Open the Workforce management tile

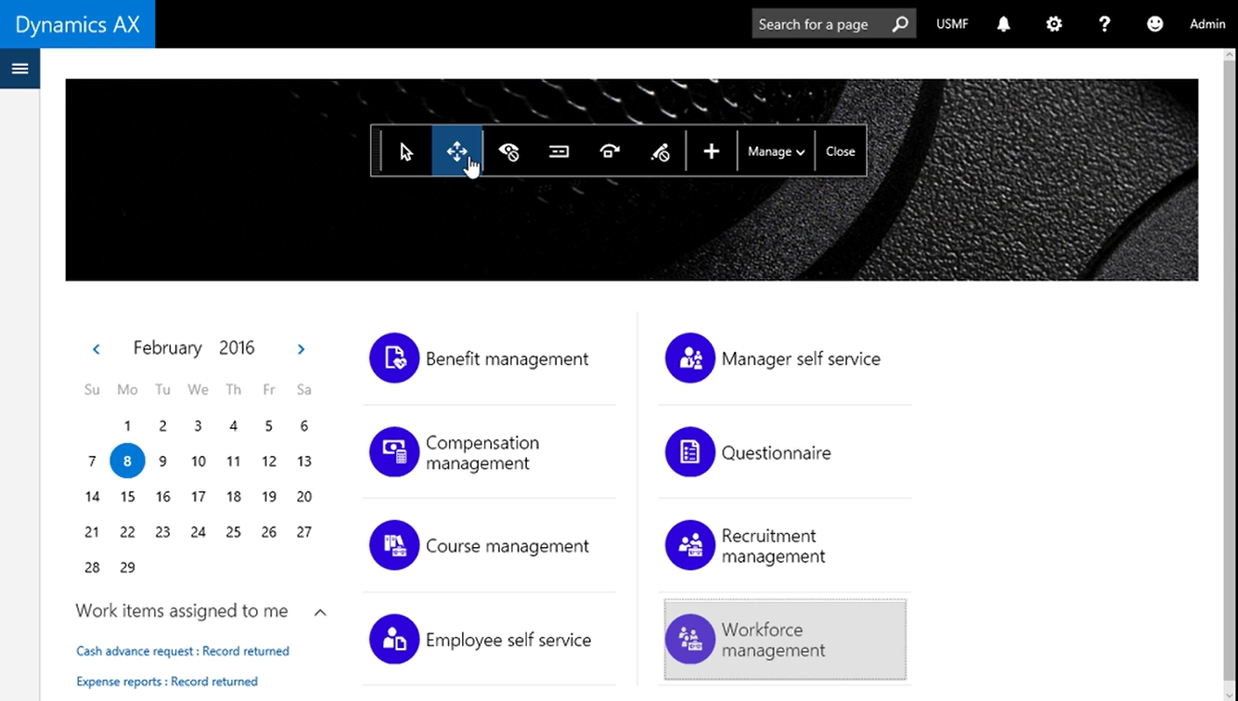point(785,640)
